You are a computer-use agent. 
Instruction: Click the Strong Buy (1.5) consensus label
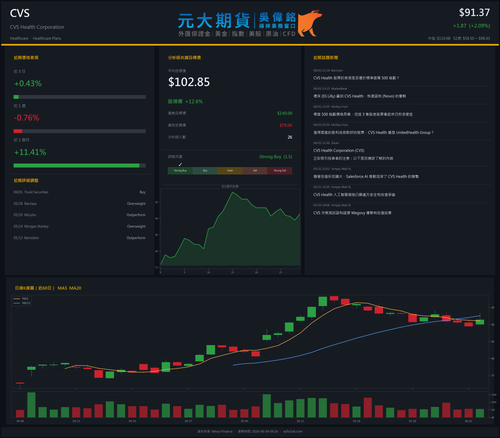pyautogui.click(x=276, y=157)
